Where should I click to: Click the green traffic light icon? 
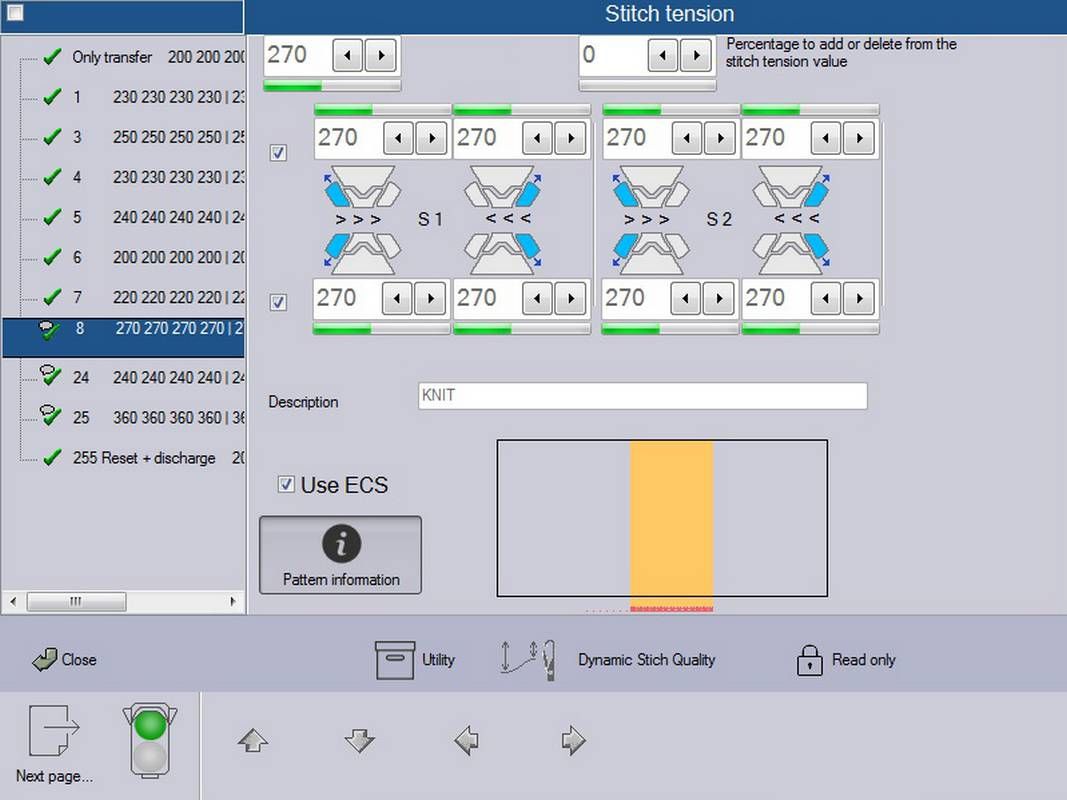(150, 741)
